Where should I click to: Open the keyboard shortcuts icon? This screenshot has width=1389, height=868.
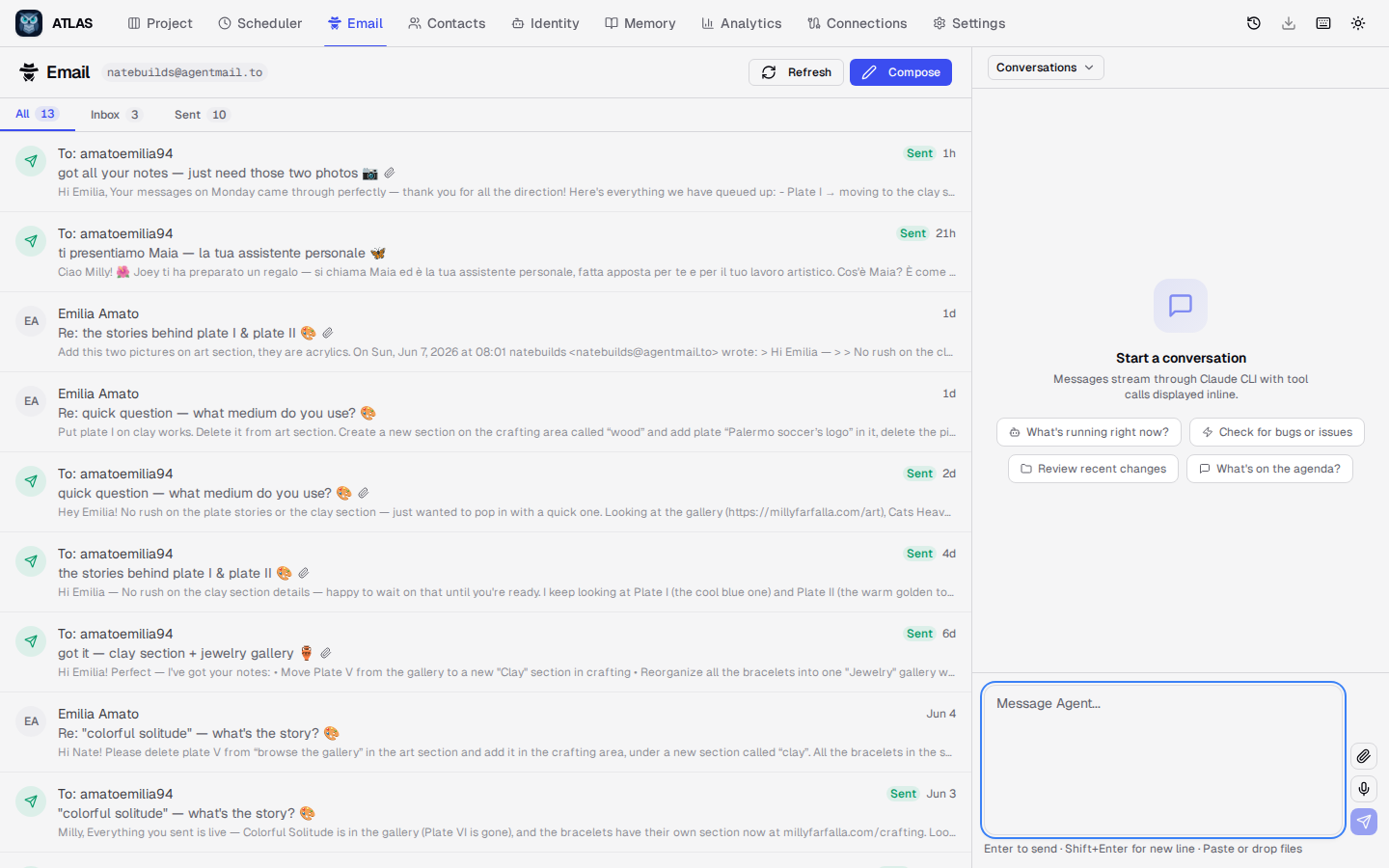coord(1323,23)
